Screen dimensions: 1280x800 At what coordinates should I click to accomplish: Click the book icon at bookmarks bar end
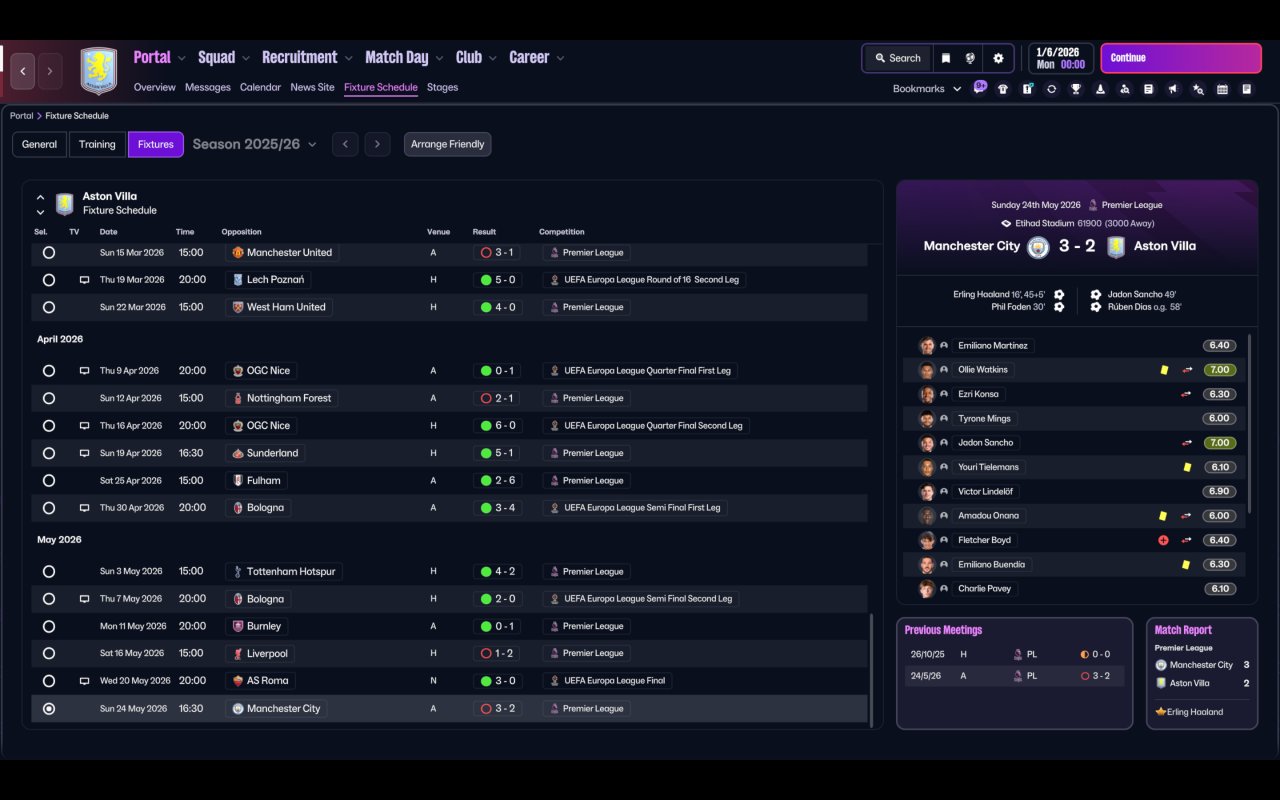(x=1247, y=89)
